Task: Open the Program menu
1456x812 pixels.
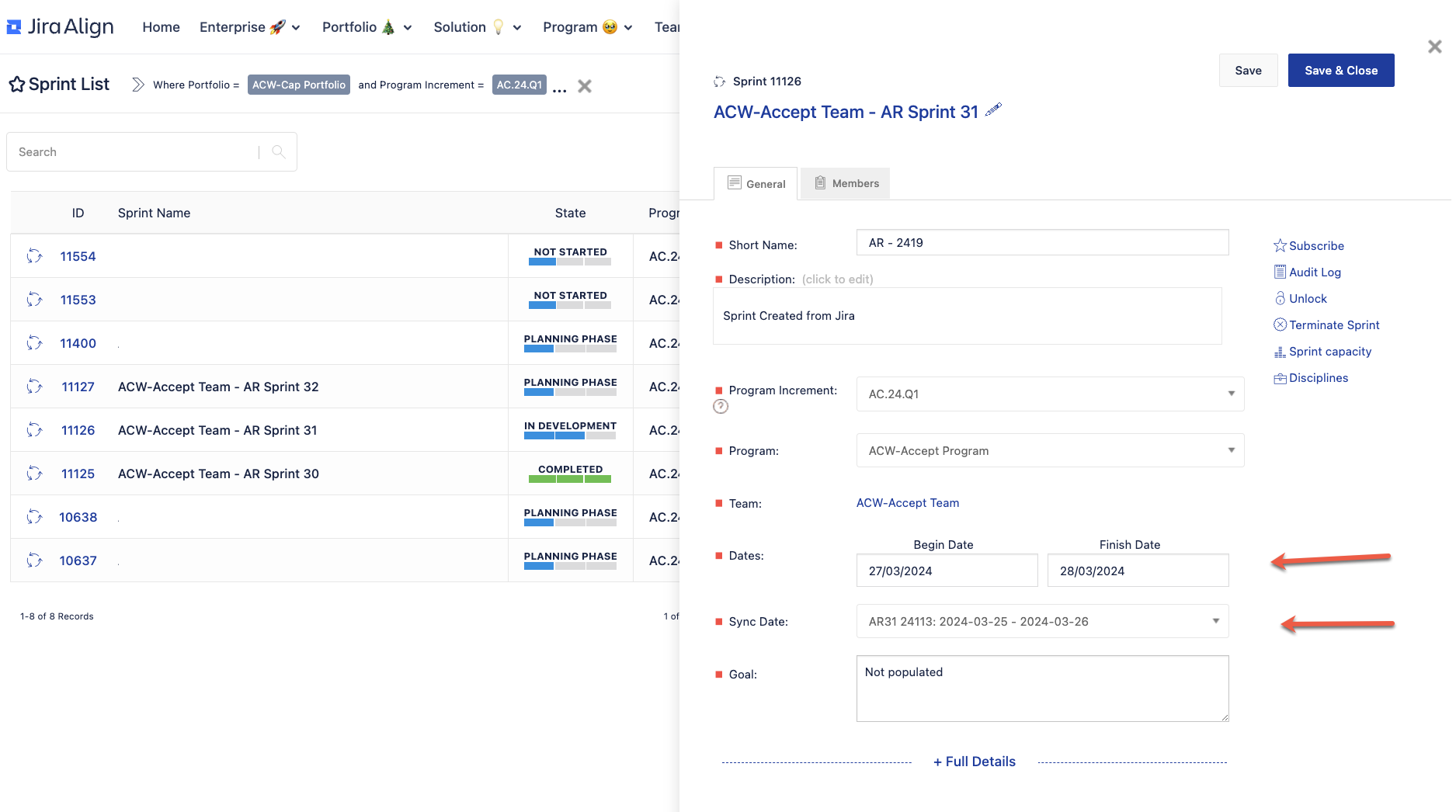Action: (x=588, y=27)
